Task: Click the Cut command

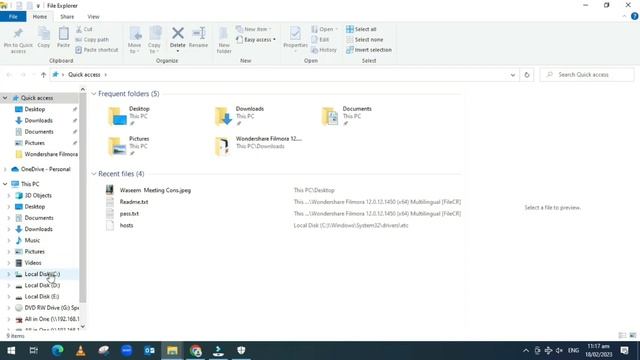Action: 84,29
